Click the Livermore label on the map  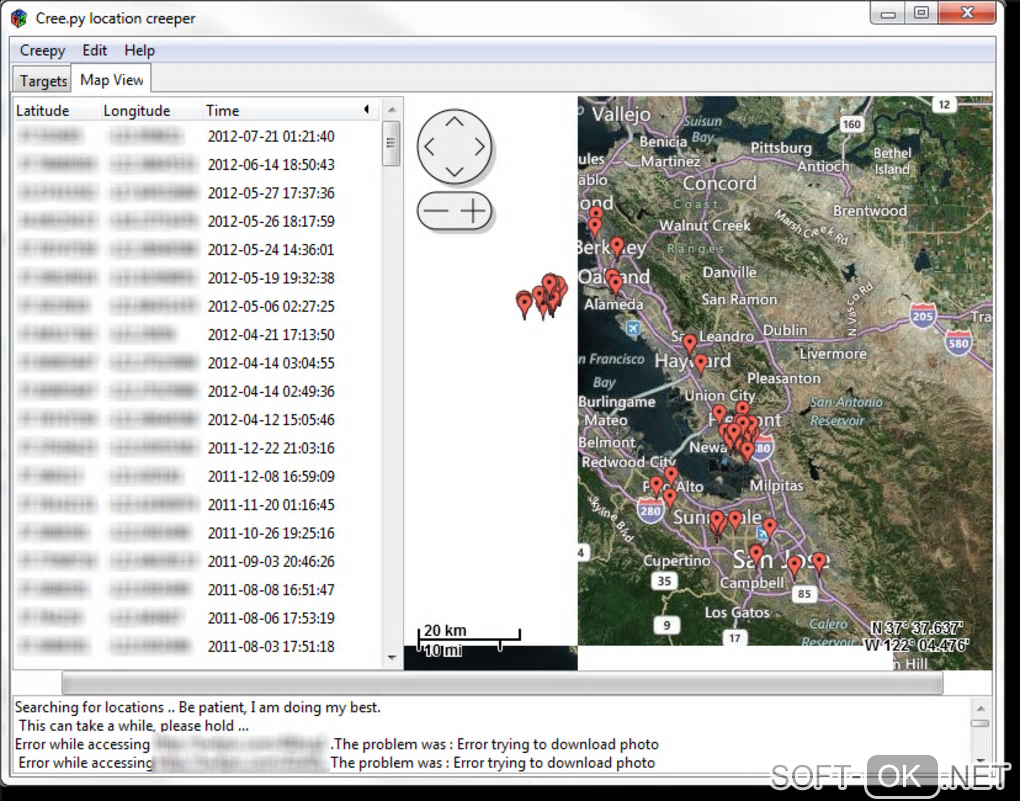tap(833, 353)
